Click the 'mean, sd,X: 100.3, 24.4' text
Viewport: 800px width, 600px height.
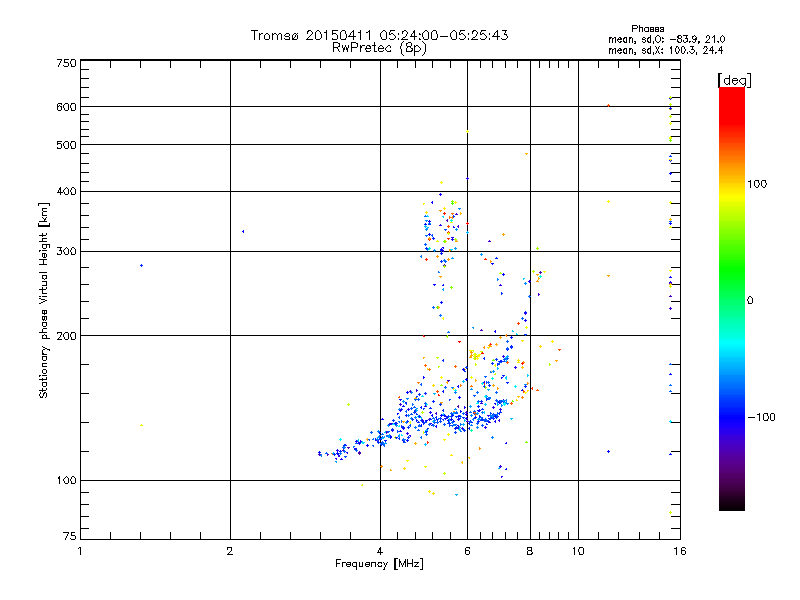[665, 50]
